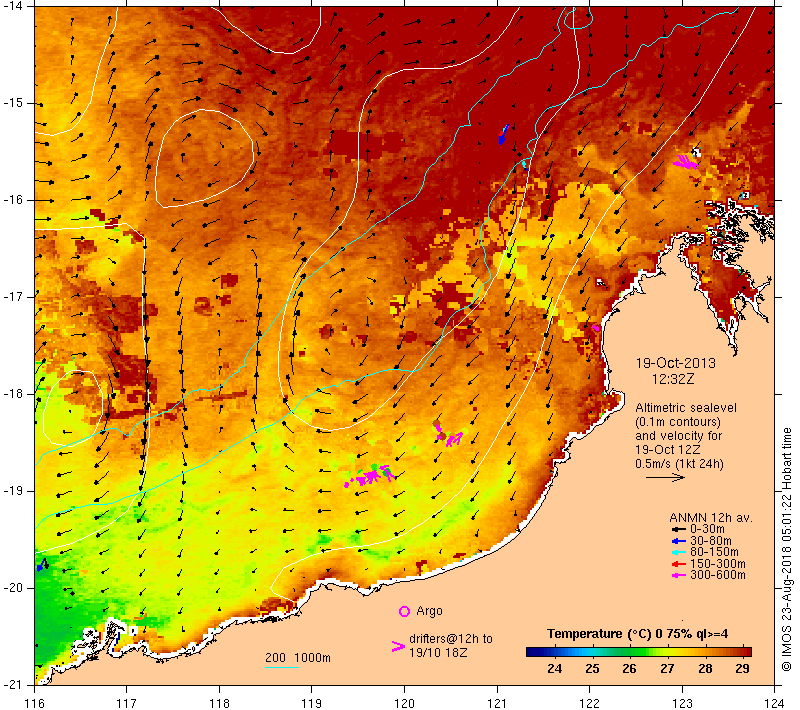This screenshot has height=710, width=800.
Task: Click the -15 latitude axis label
Action: pyautogui.click(x=13, y=103)
